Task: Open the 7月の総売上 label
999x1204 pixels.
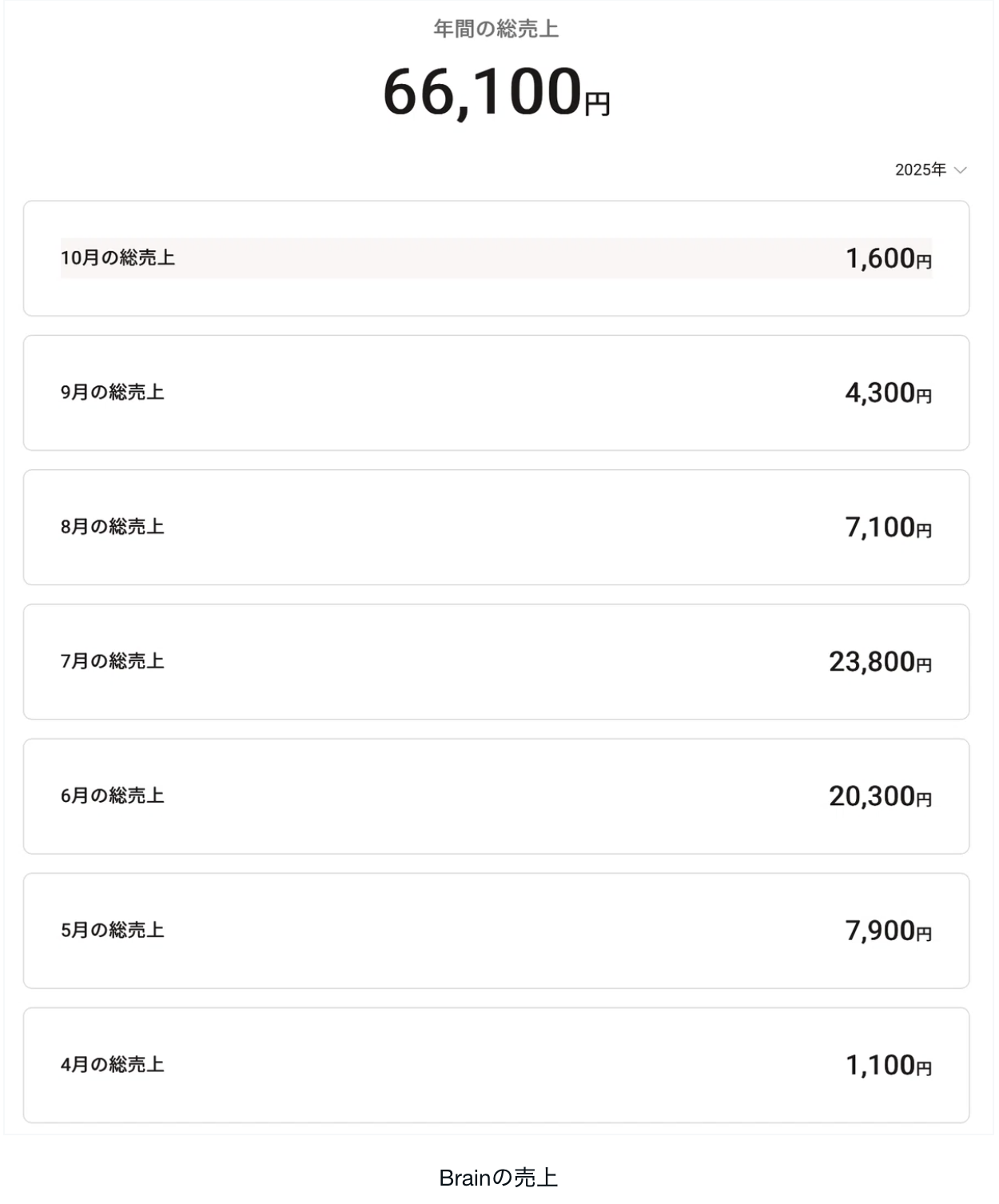Action: click(x=113, y=661)
